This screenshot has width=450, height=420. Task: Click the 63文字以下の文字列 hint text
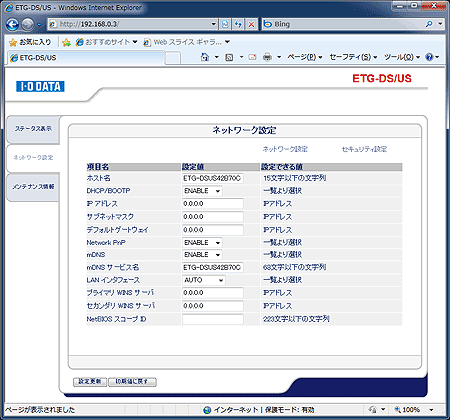pyautogui.click(x=295, y=267)
